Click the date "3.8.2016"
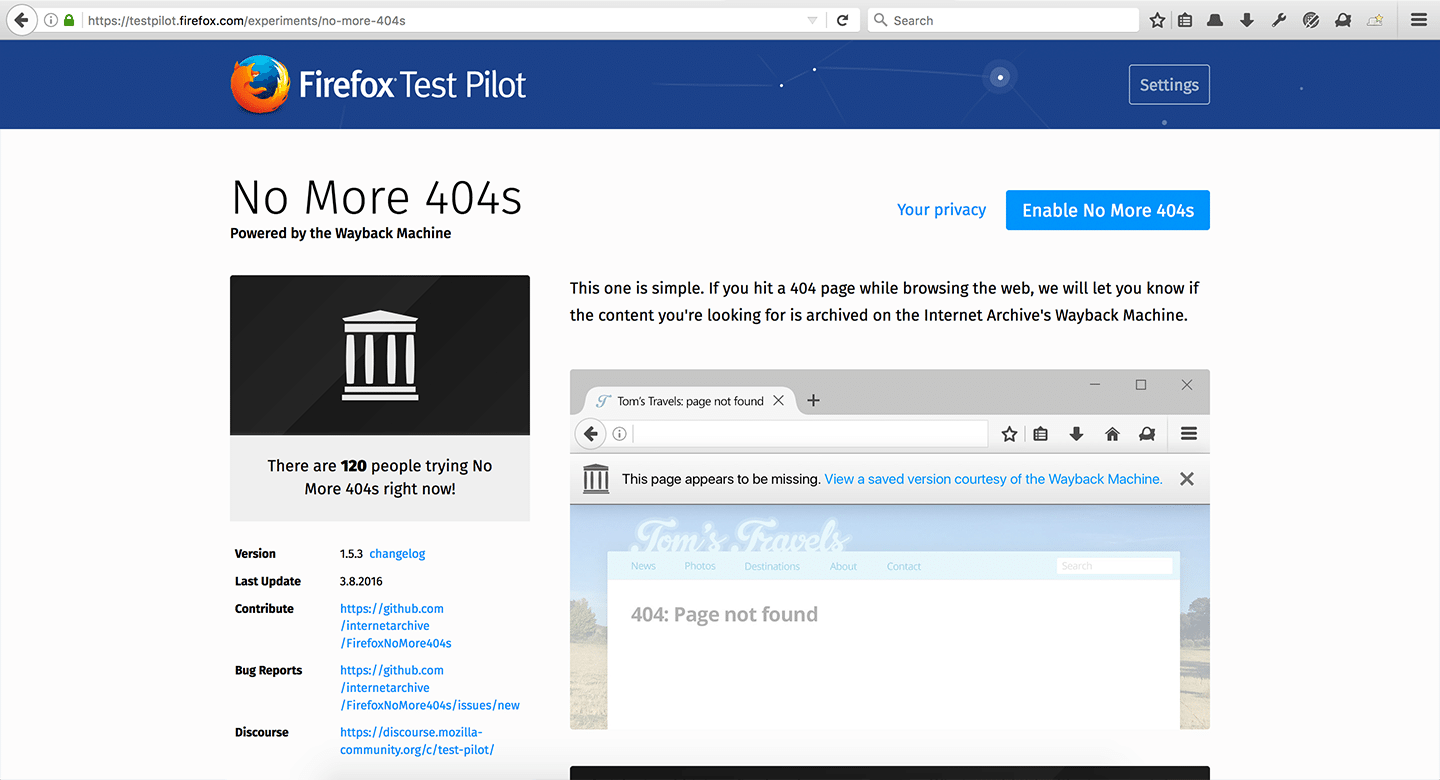Image resolution: width=1440 pixels, height=780 pixels. (361, 581)
